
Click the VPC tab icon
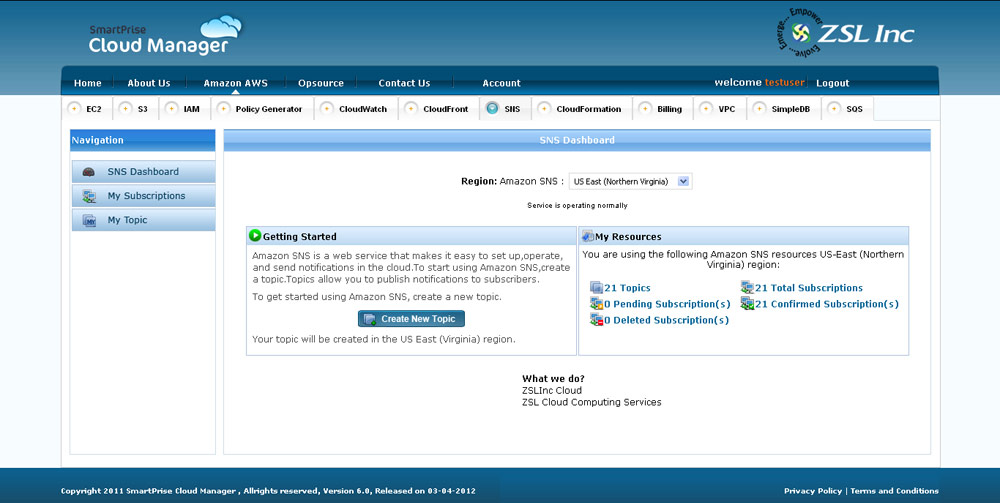pyautogui.click(x=707, y=109)
